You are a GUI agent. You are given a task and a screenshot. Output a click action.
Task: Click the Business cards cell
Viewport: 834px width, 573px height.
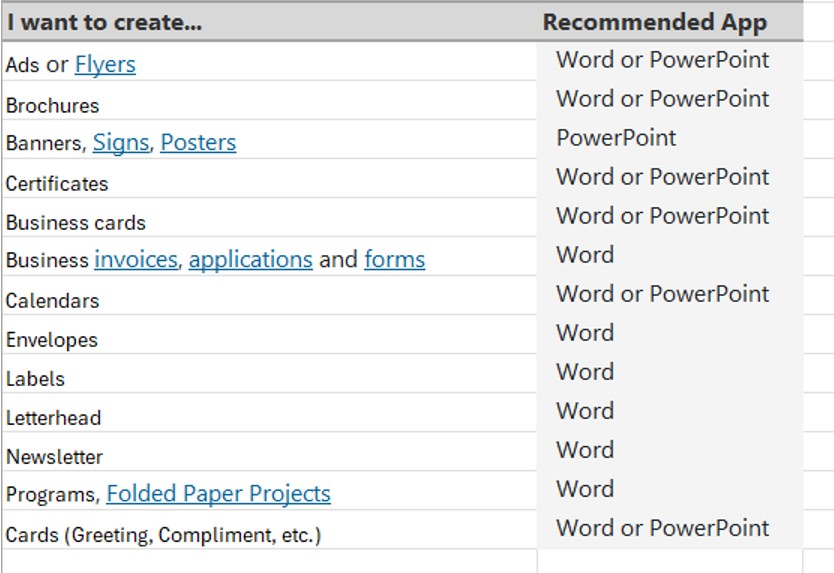pyautogui.click(x=269, y=218)
